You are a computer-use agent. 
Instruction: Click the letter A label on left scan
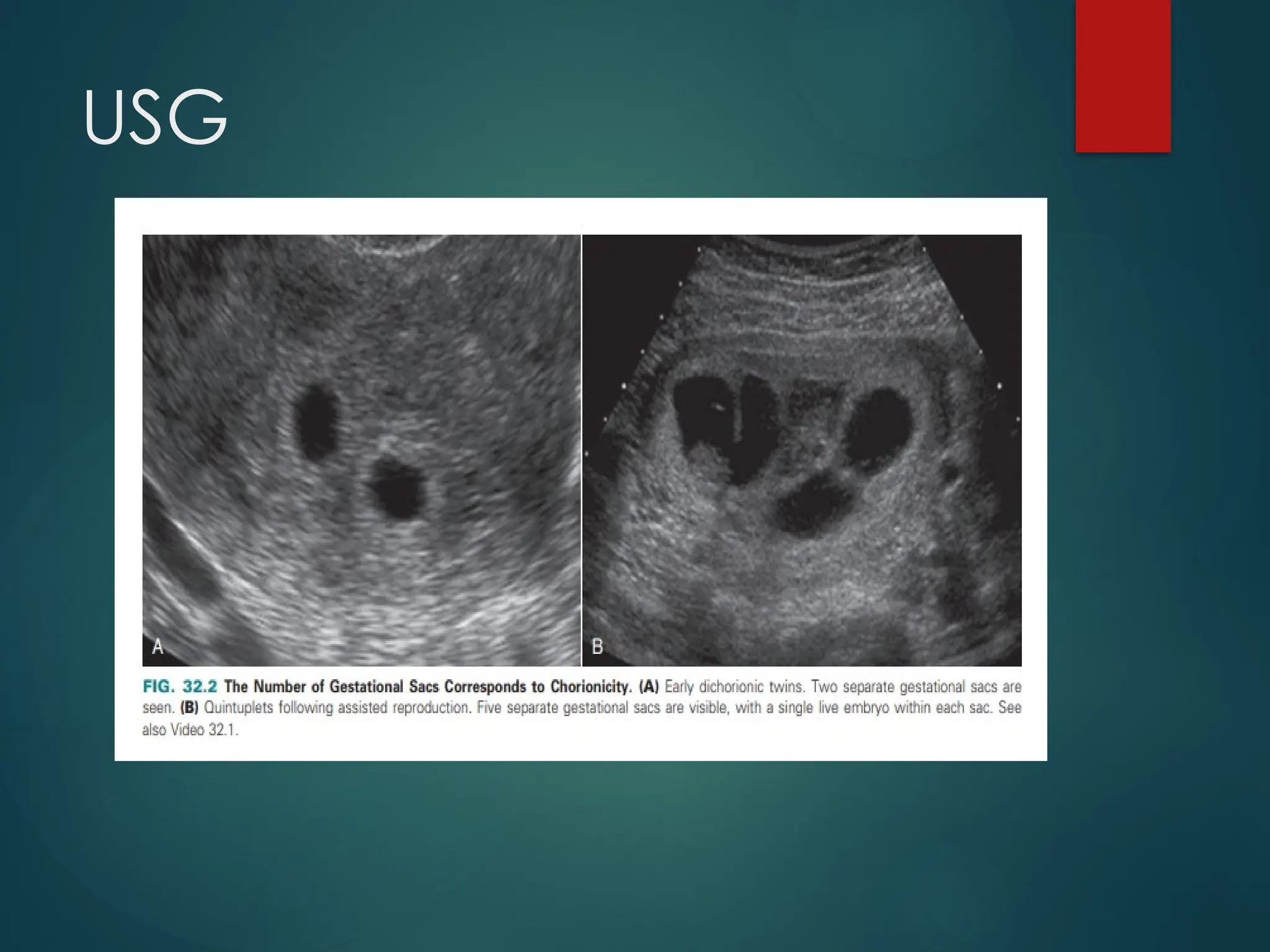(158, 647)
